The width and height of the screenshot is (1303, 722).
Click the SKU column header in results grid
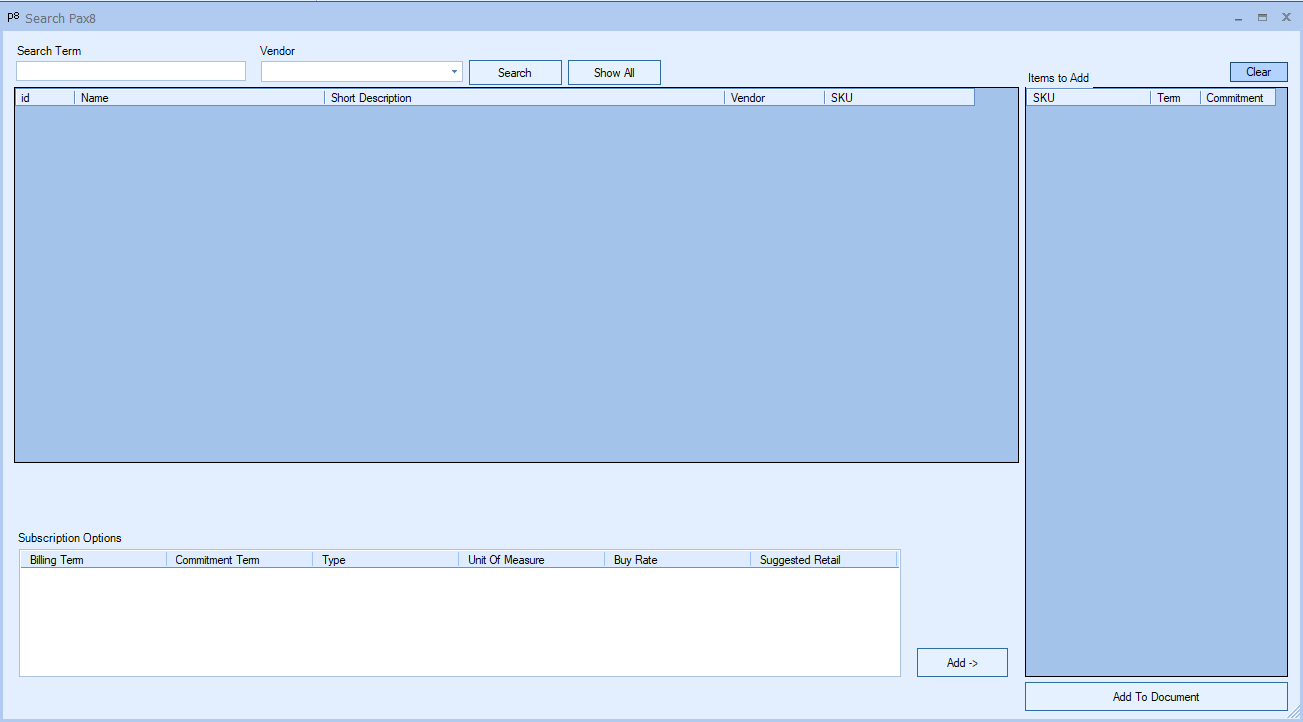898,98
